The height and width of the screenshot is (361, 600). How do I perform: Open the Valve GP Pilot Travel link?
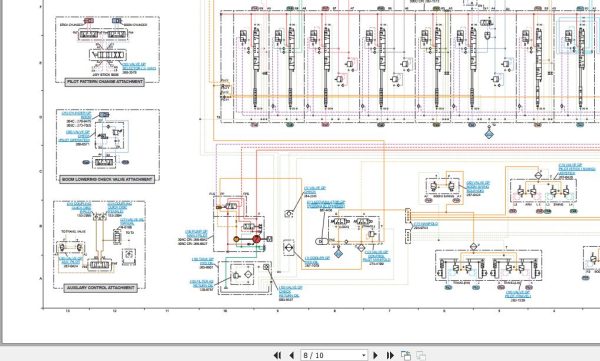[517, 294]
